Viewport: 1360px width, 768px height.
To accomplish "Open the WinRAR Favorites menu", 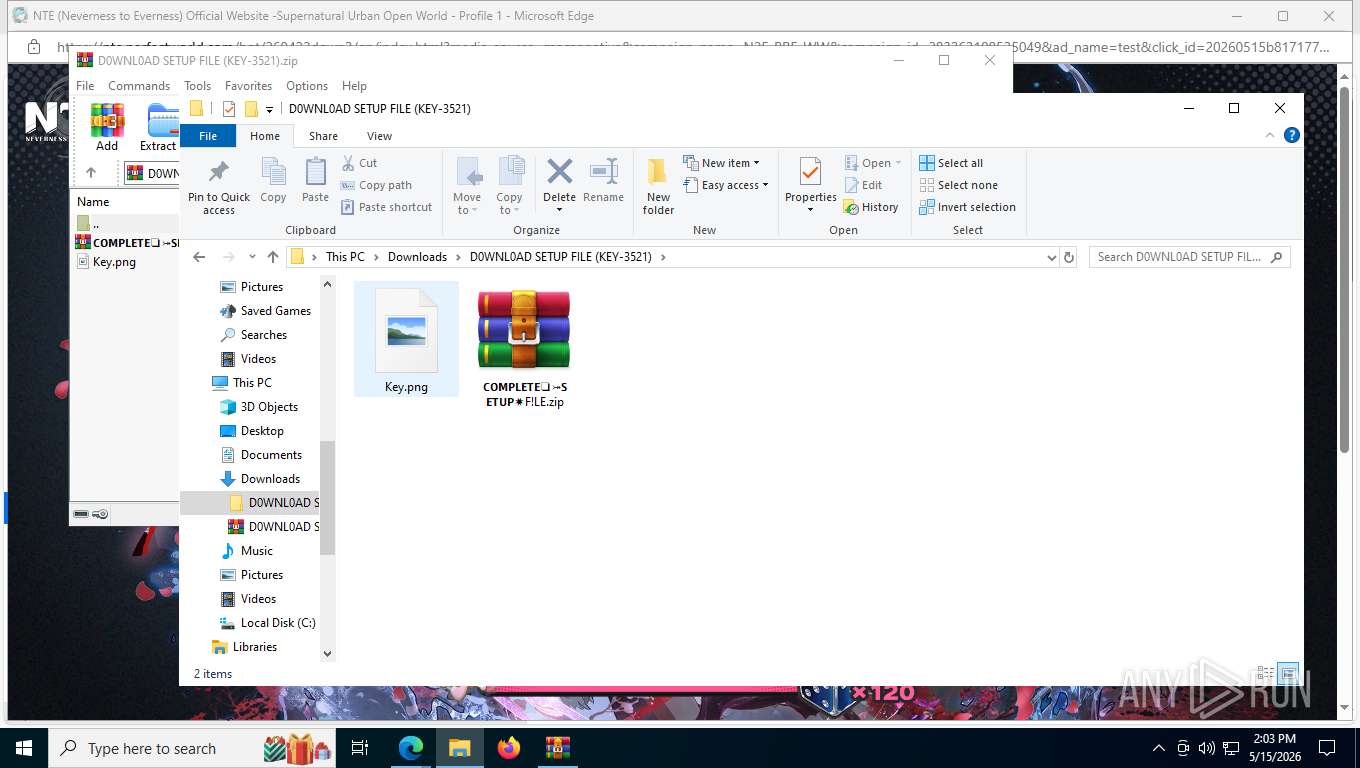I will (248, 86).
